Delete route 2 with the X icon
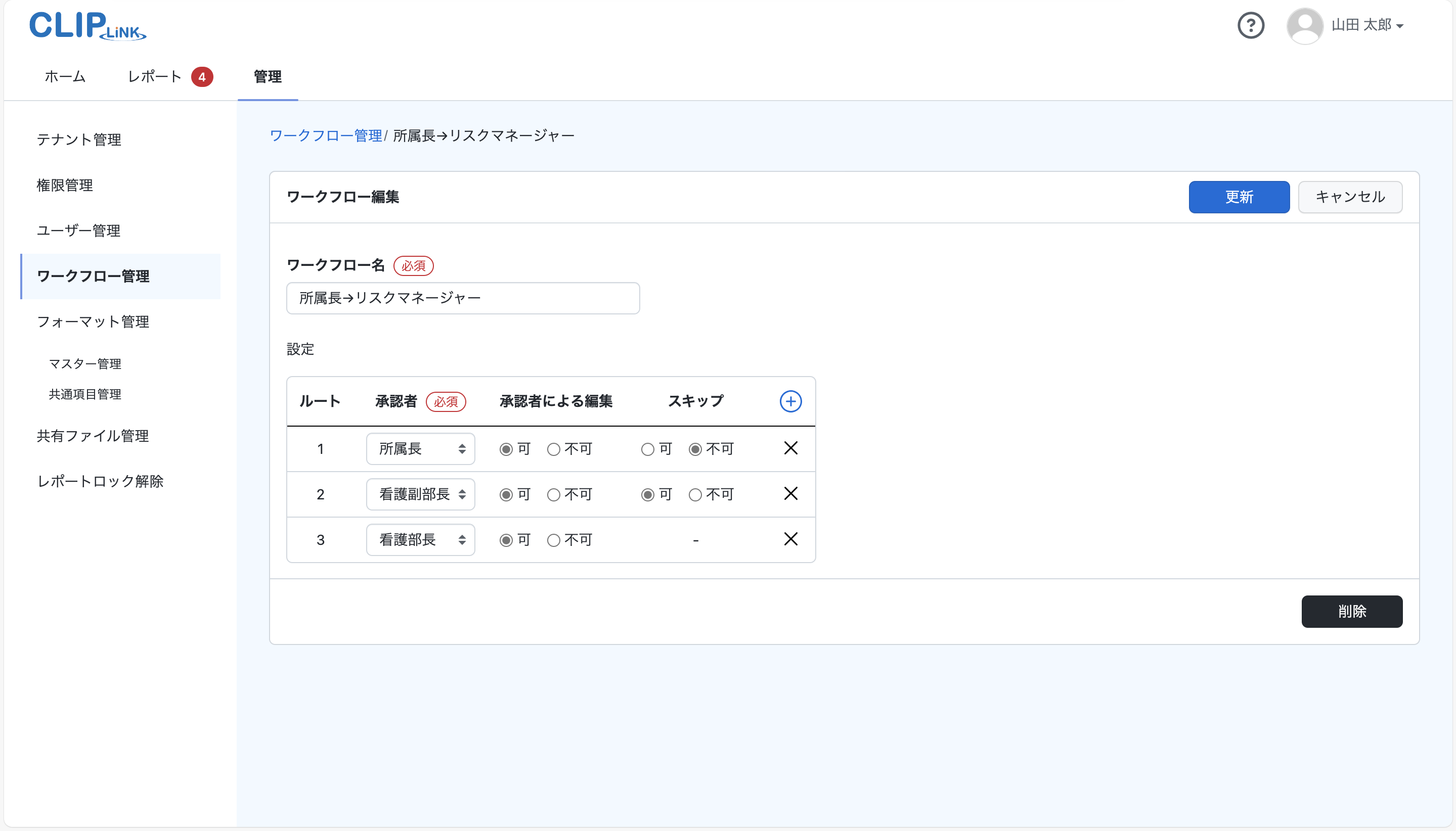1456x831 pixels. tap(790, 494)
